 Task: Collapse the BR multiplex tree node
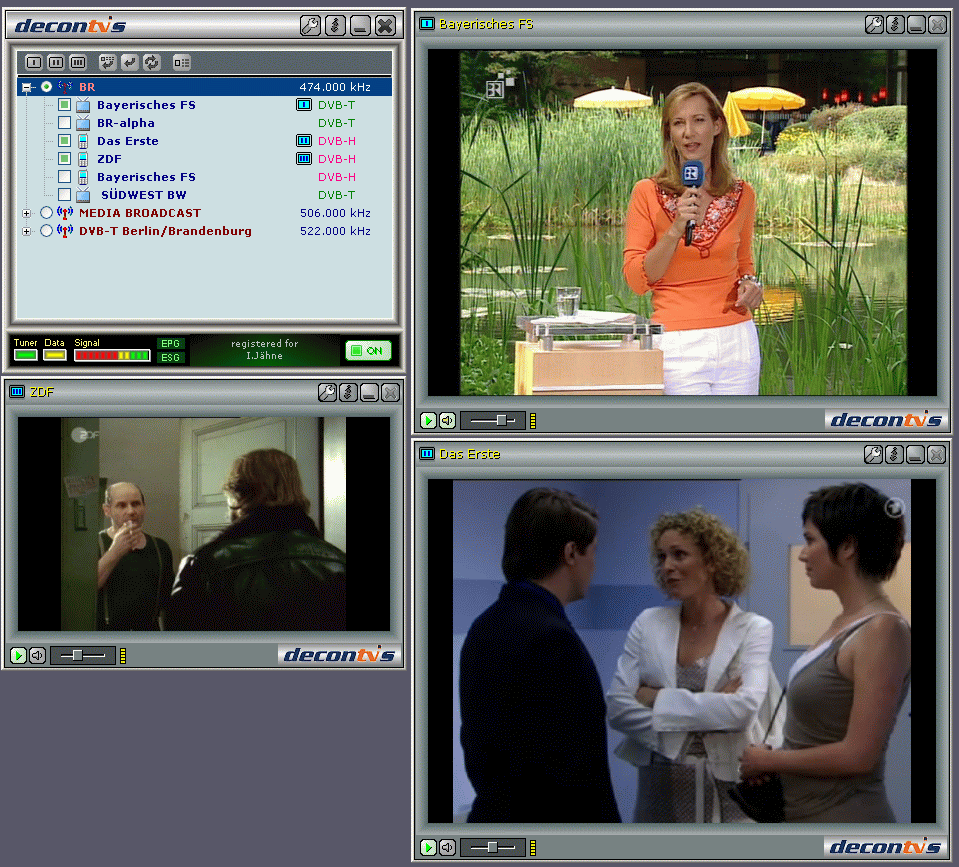(x=26, y=87)
